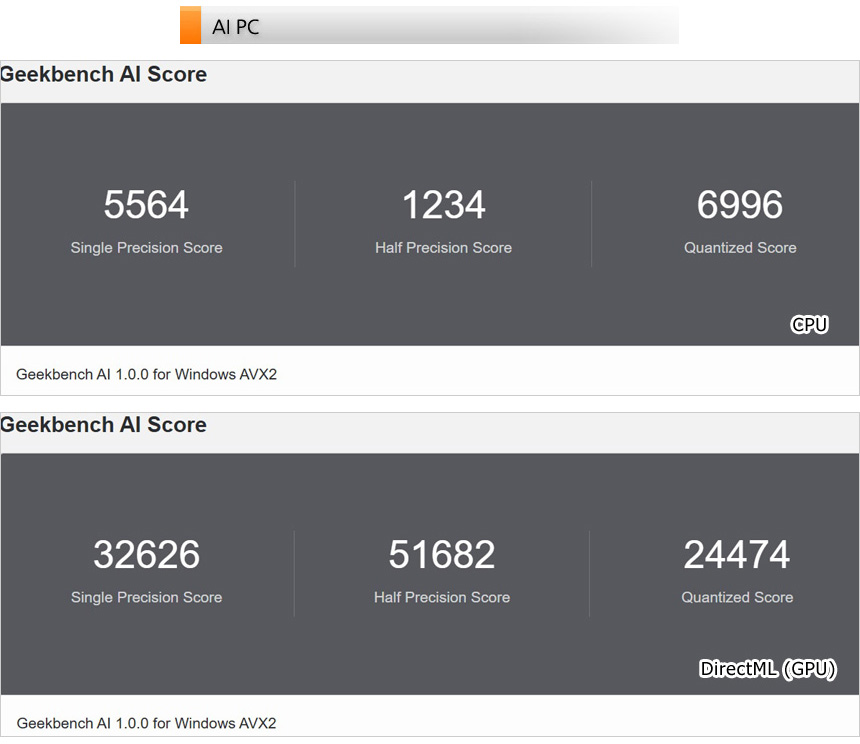The height and width of the screenshot is (744, 860).
Task: Select Quantized Score label under 24474
Action: coord(737,598)
